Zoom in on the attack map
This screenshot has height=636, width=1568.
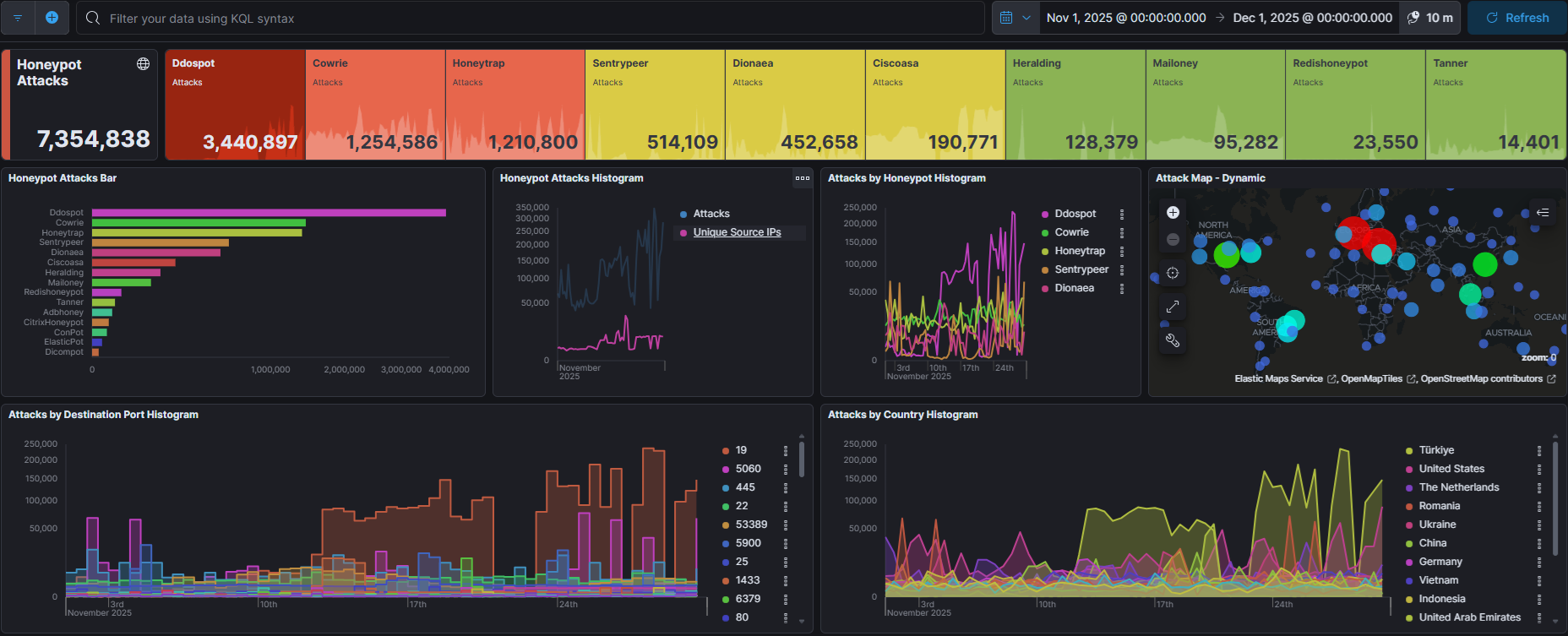click(1173, 212)
